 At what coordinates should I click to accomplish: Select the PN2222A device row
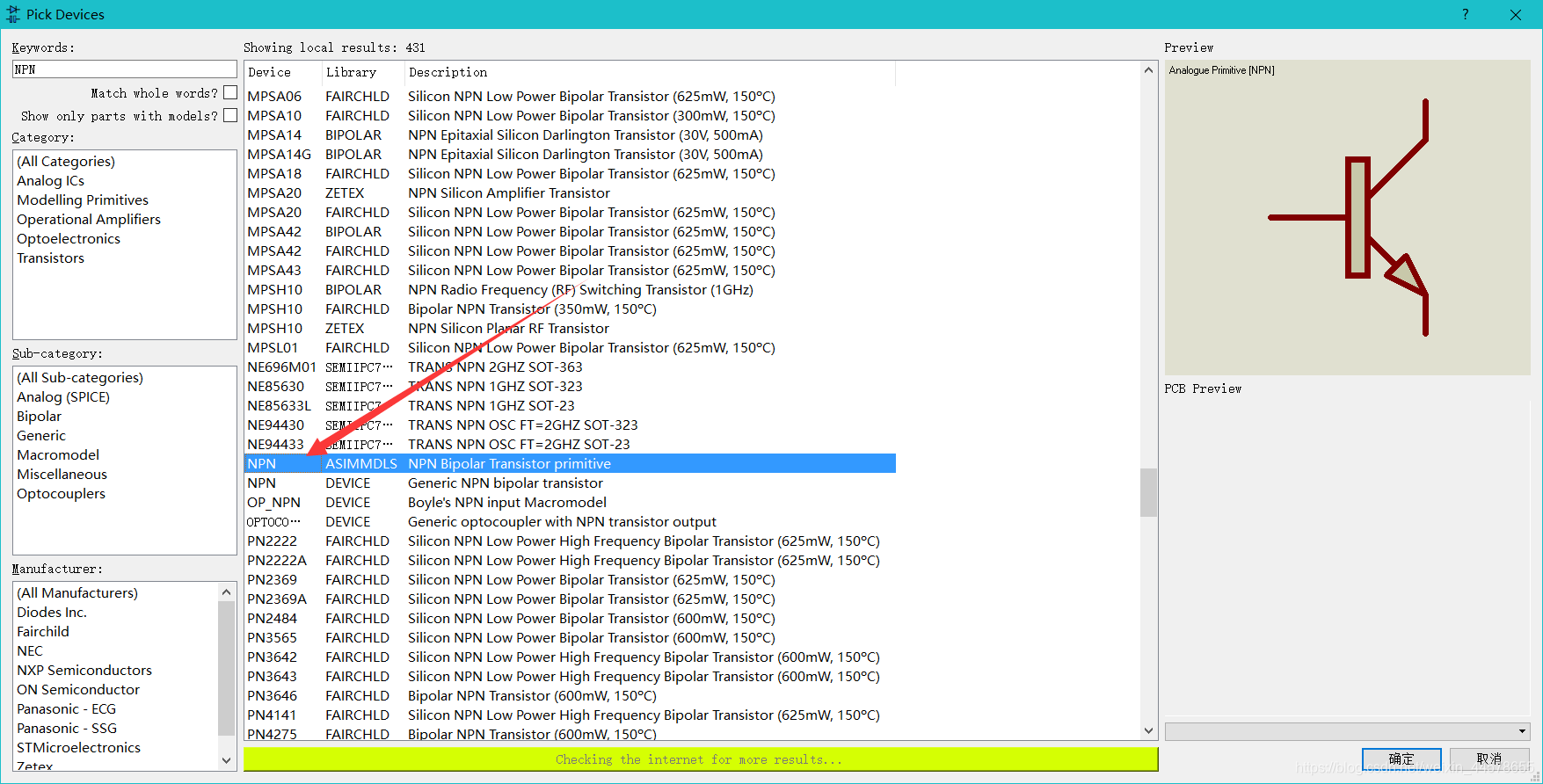[570, 560]
